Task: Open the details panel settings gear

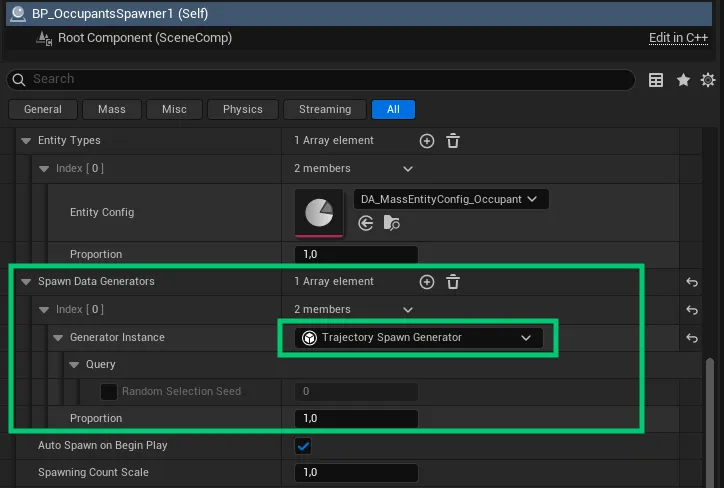Action: (708, 80)
